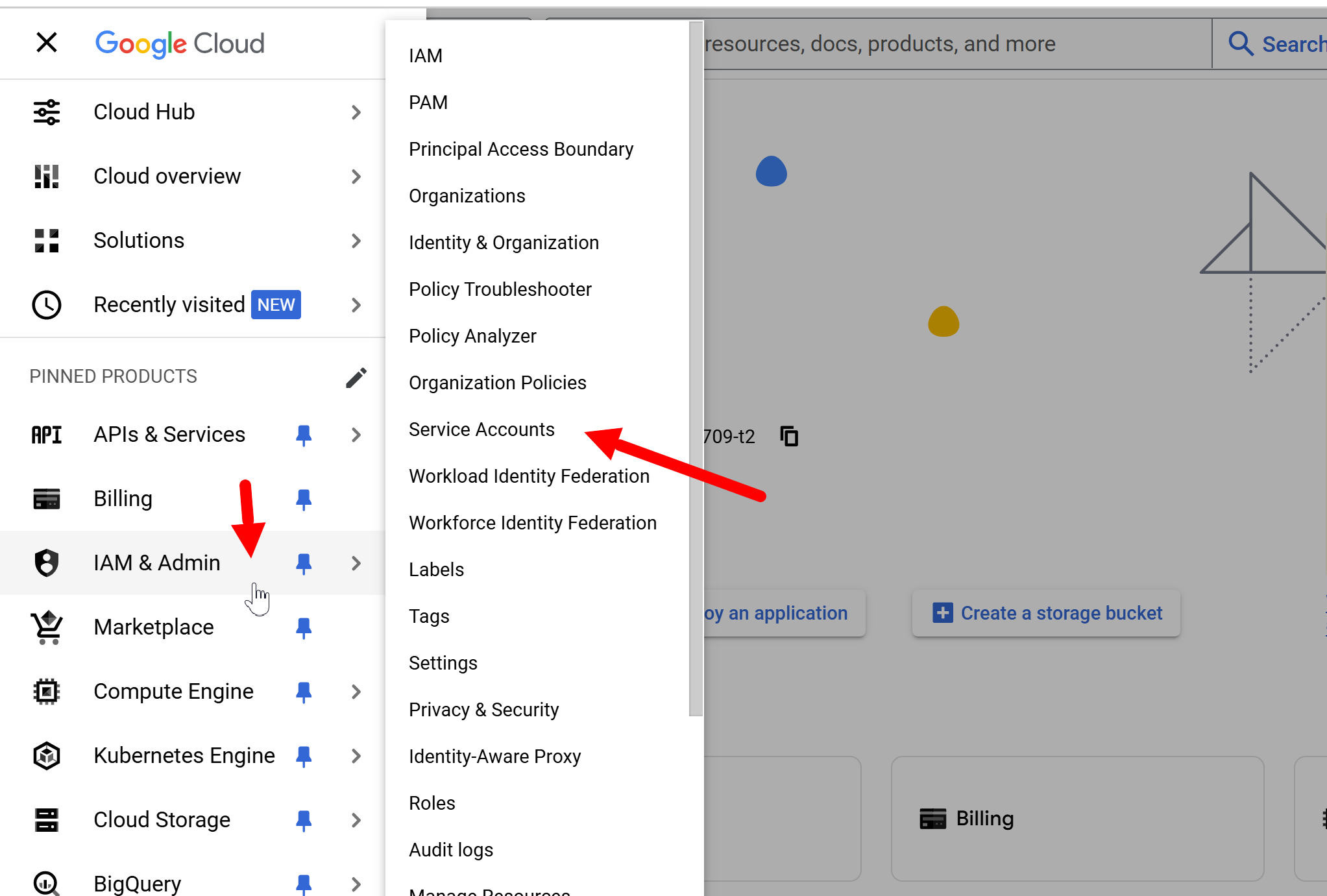
Task: Expand Cloud Hub submenu chevron
Action: 356,112
